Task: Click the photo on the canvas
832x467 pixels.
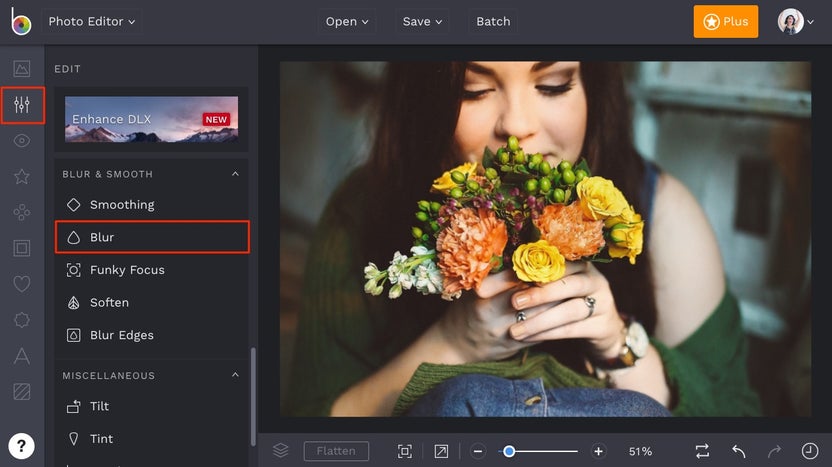Action: tap(545, 239)
